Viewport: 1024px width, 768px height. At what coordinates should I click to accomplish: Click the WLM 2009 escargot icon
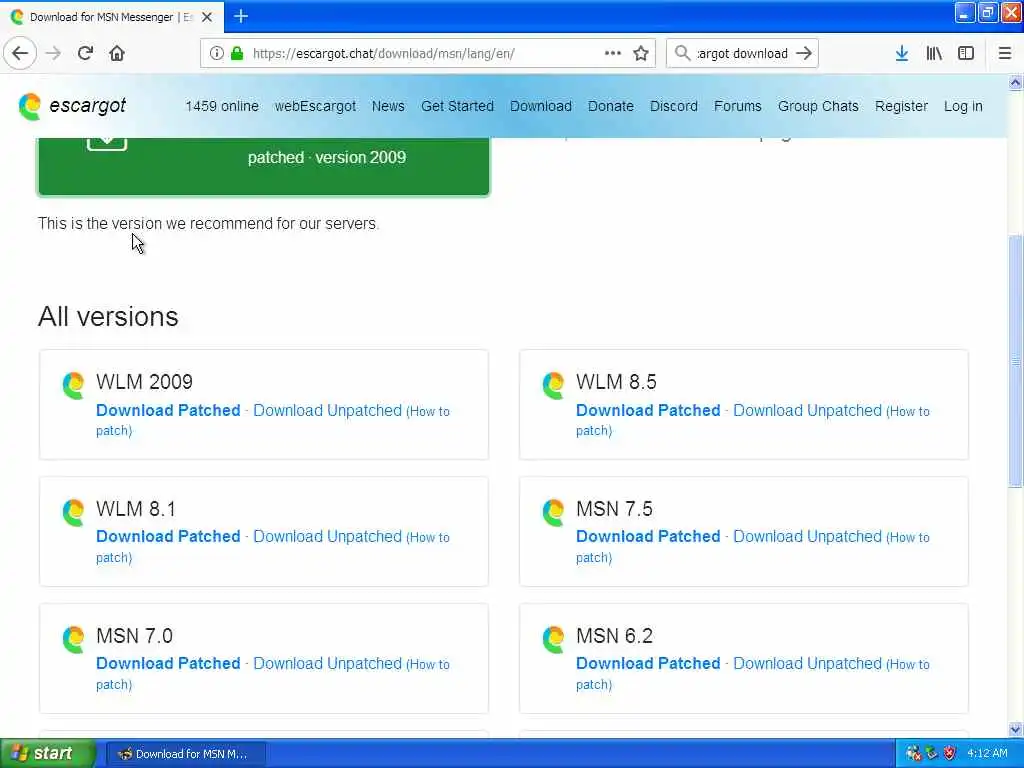coord(74,385)
